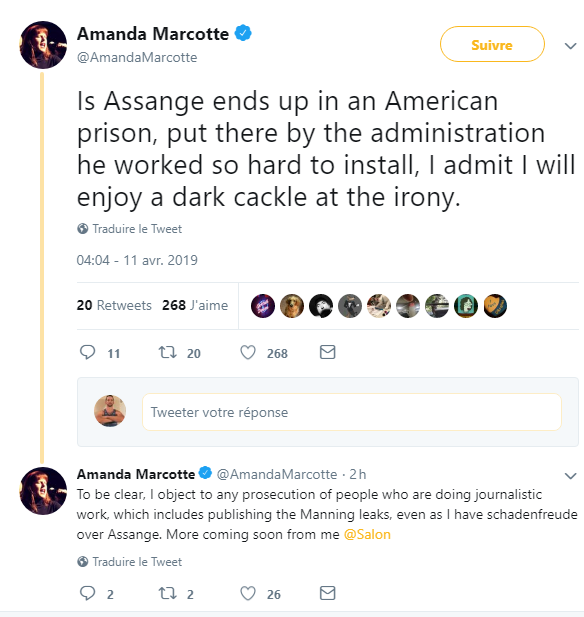The height and width of the screenshot is (617, 584).
Task: Share follow-up tweet via envelope icon
Action: (x=327, y=593)
